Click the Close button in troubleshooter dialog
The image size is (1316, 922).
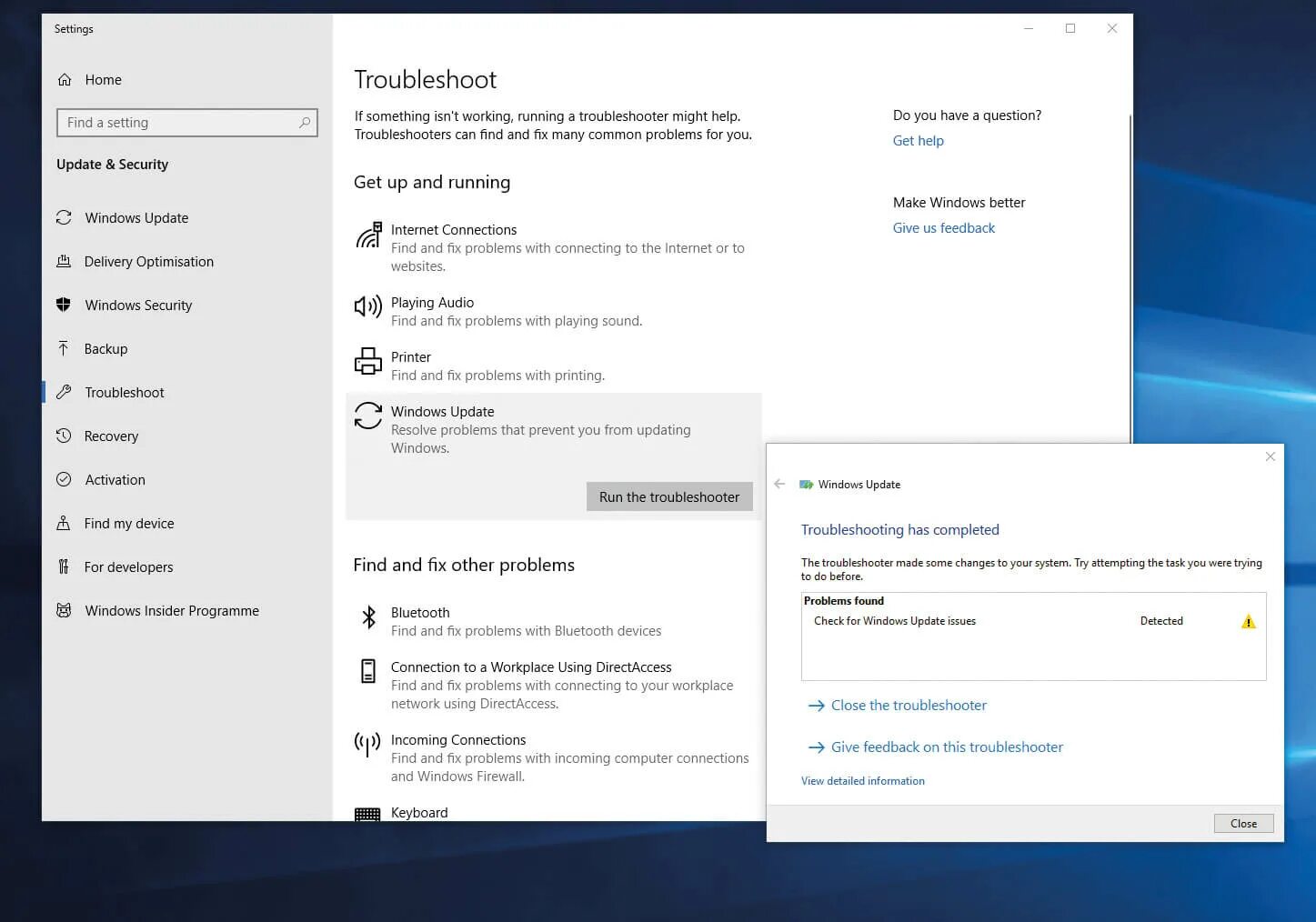1243,824
